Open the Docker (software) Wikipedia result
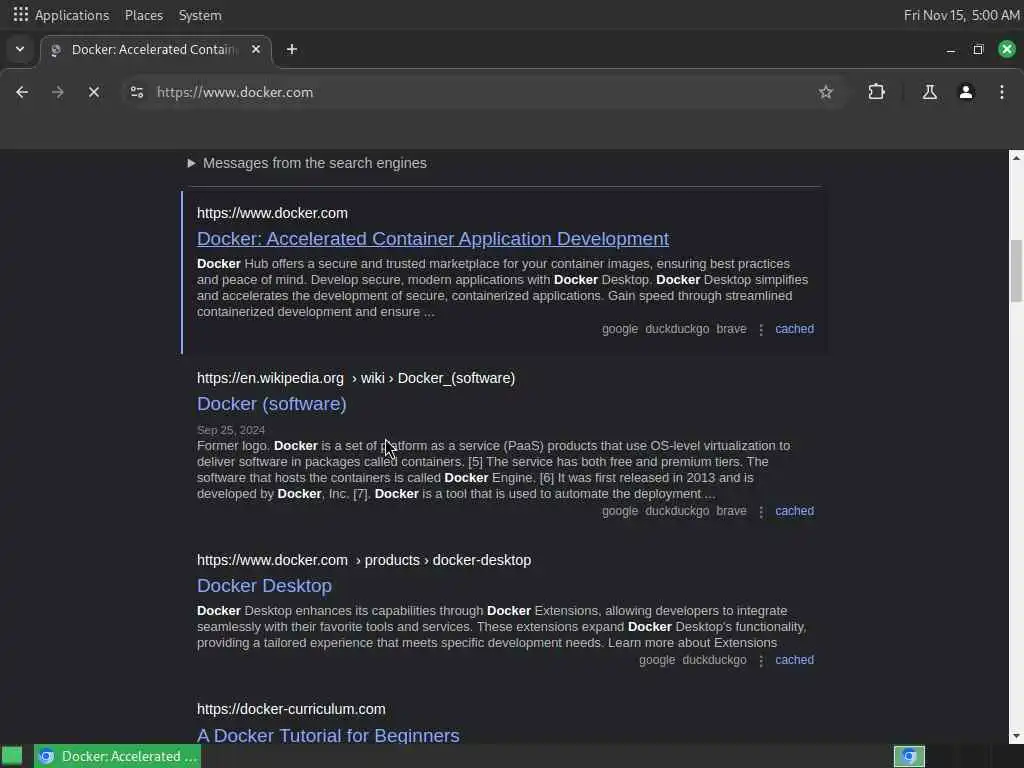This screenshot has width=1024, height=768. tap(272, 404)
